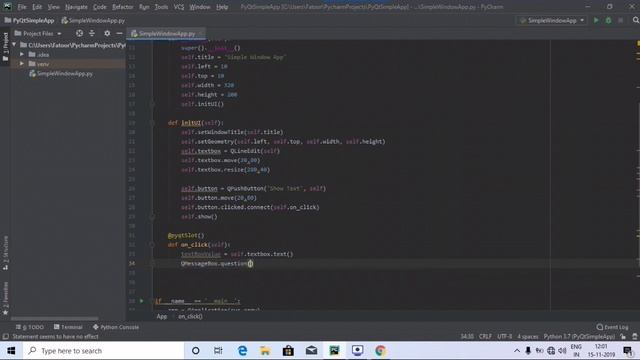Click on_click() breadcrumb below editor

point(190,316)
